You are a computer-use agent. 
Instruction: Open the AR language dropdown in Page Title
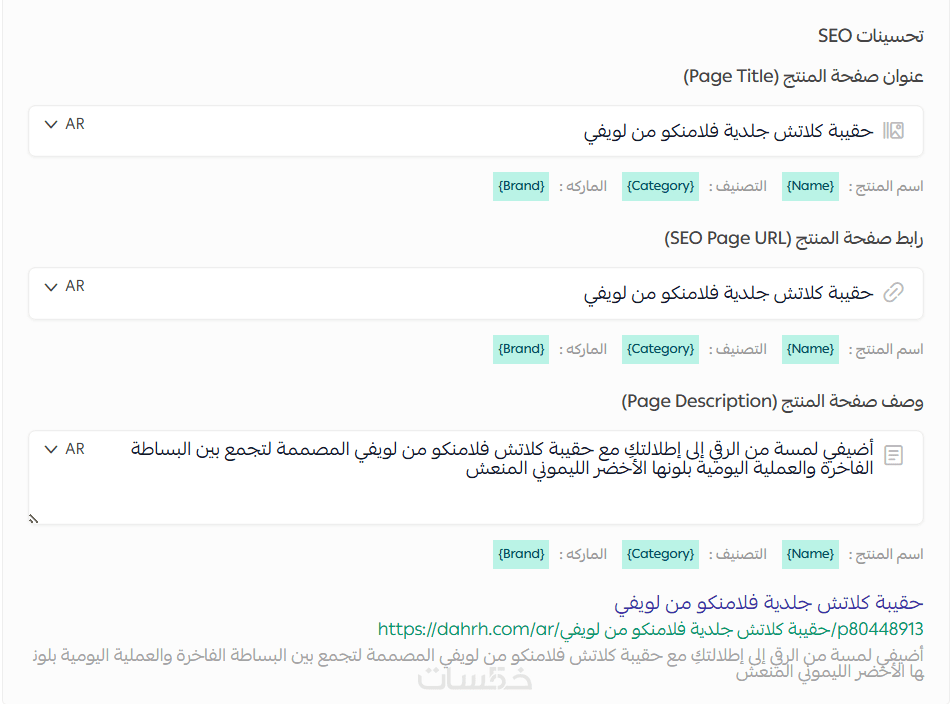tap(64, 124)
